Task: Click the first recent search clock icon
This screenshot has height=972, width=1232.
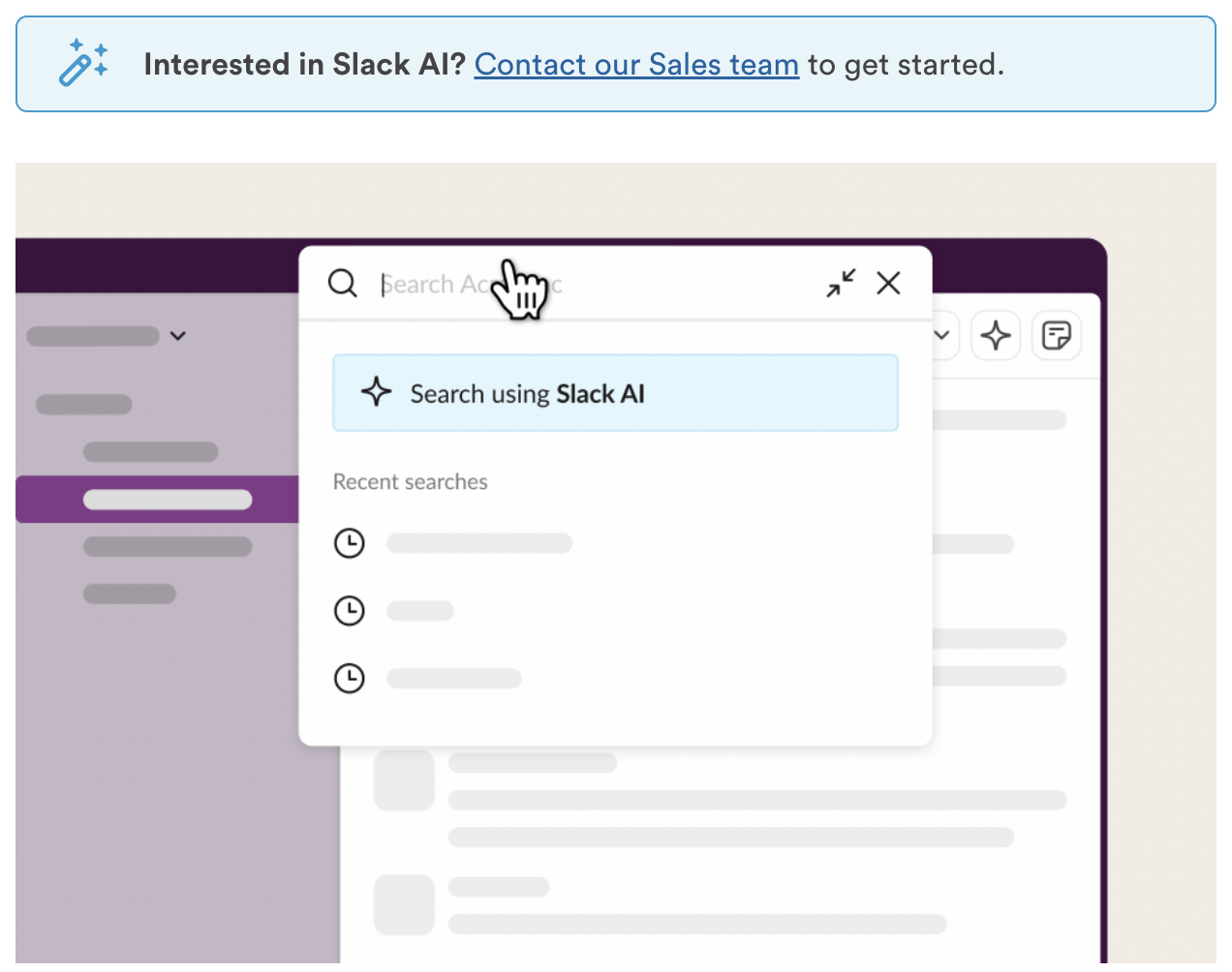Action: coord(350,543)
